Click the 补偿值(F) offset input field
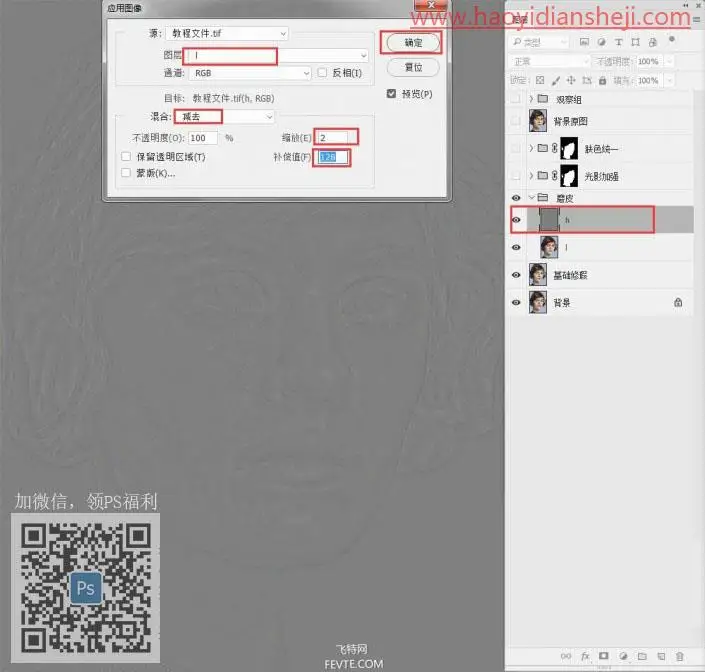This screenshot has height=672, width=705. (333, 157)
